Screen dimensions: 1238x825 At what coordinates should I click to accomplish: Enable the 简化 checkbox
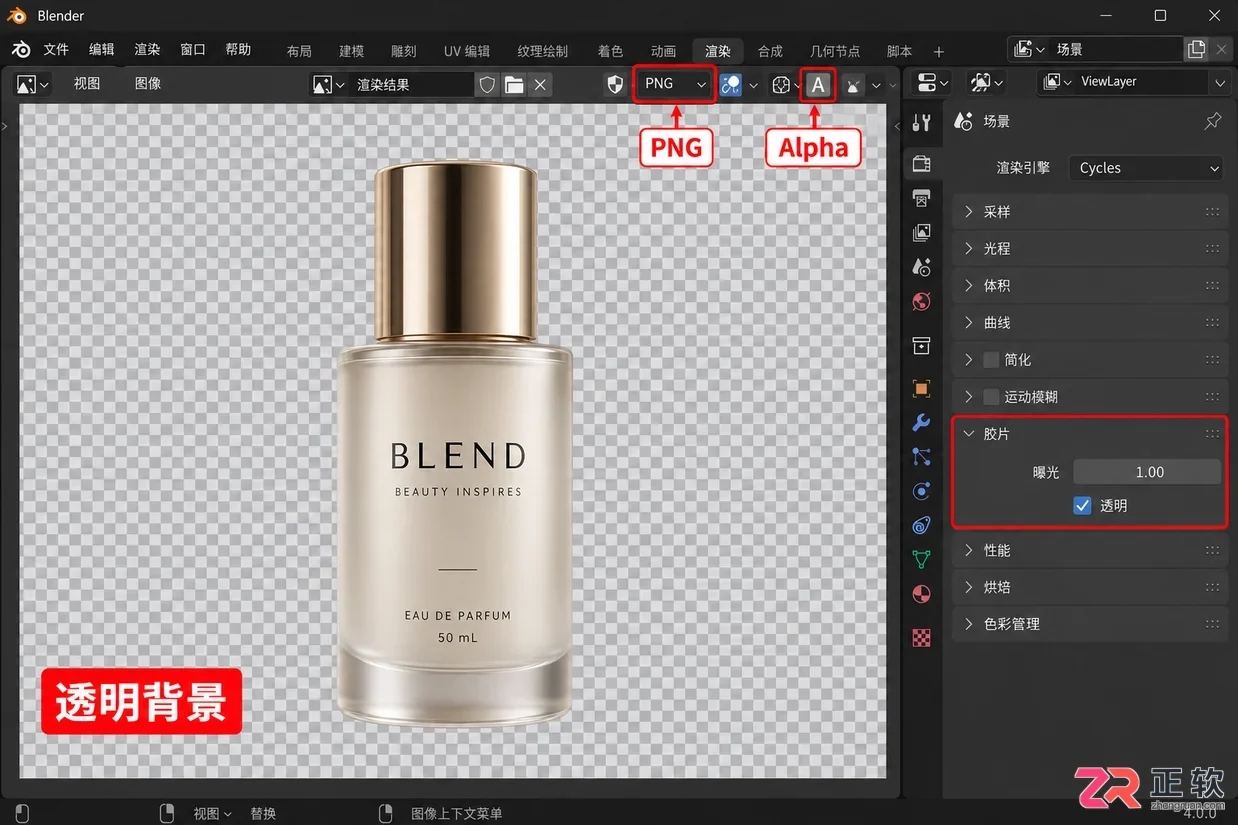(x=991, y=360)
